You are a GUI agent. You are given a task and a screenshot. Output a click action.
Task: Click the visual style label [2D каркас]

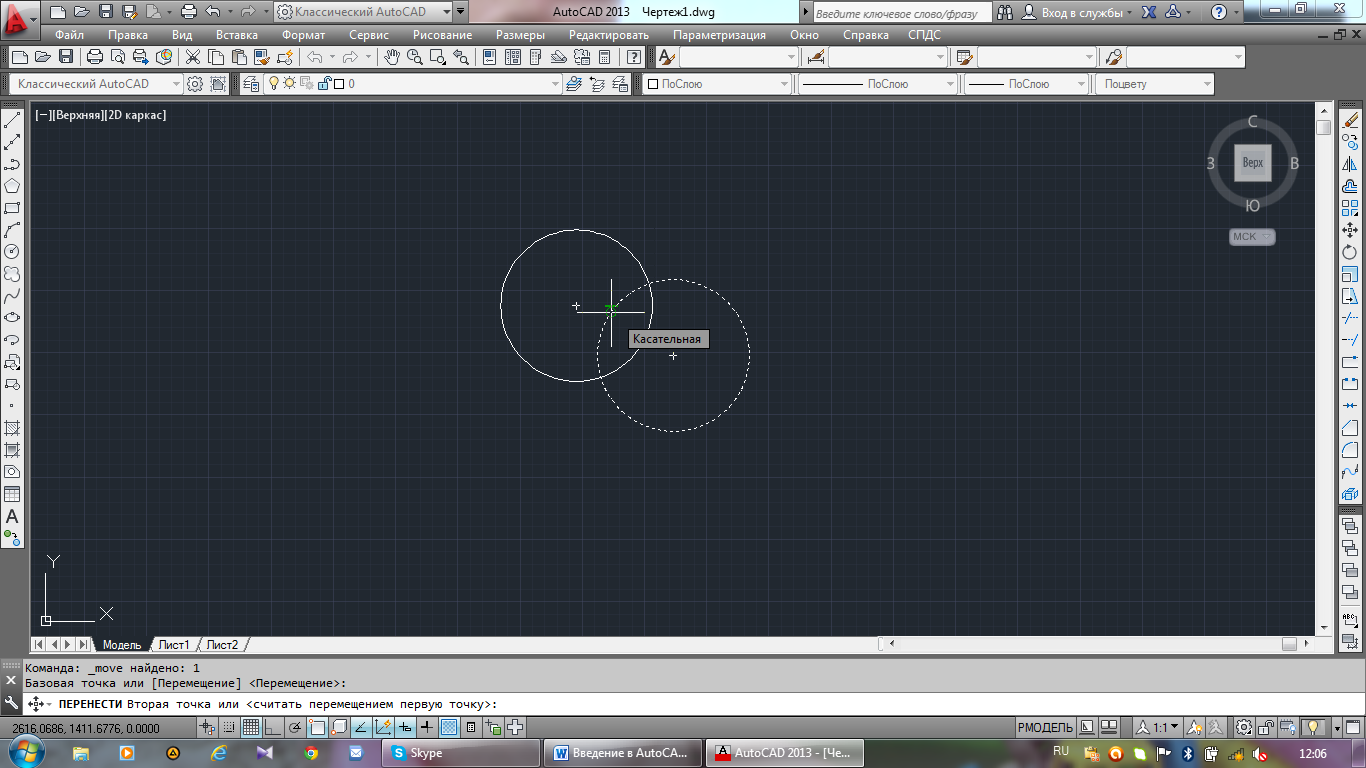click(136, 115)
